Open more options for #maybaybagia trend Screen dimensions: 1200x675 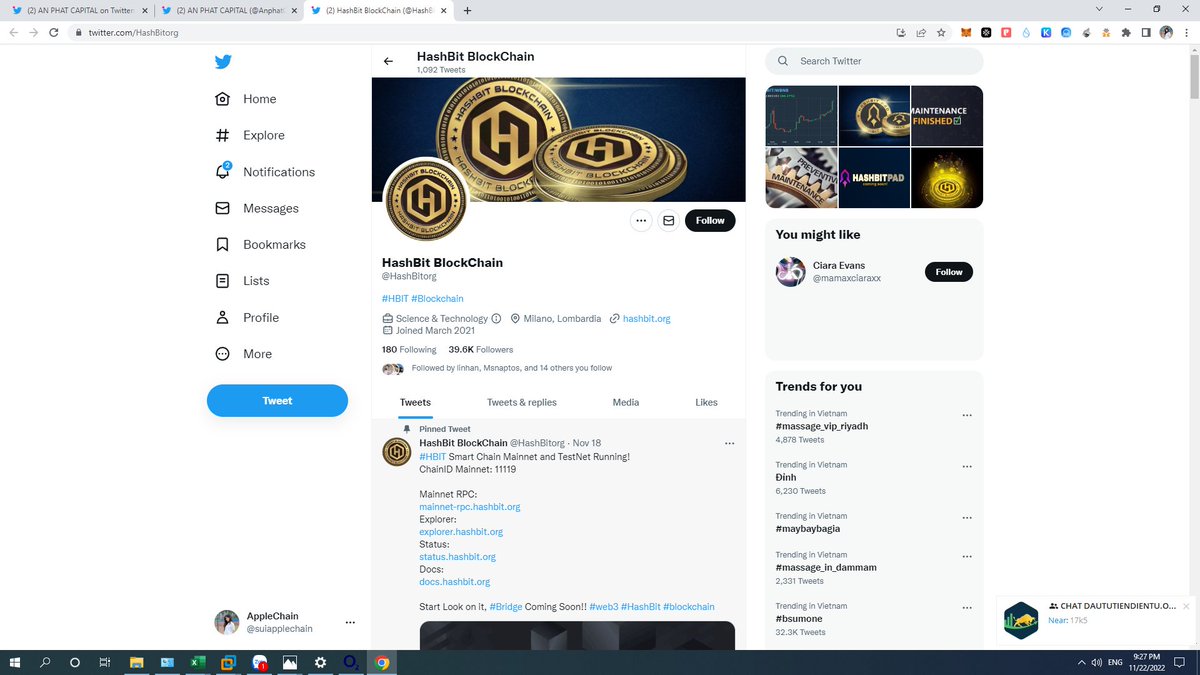(966, 518)
